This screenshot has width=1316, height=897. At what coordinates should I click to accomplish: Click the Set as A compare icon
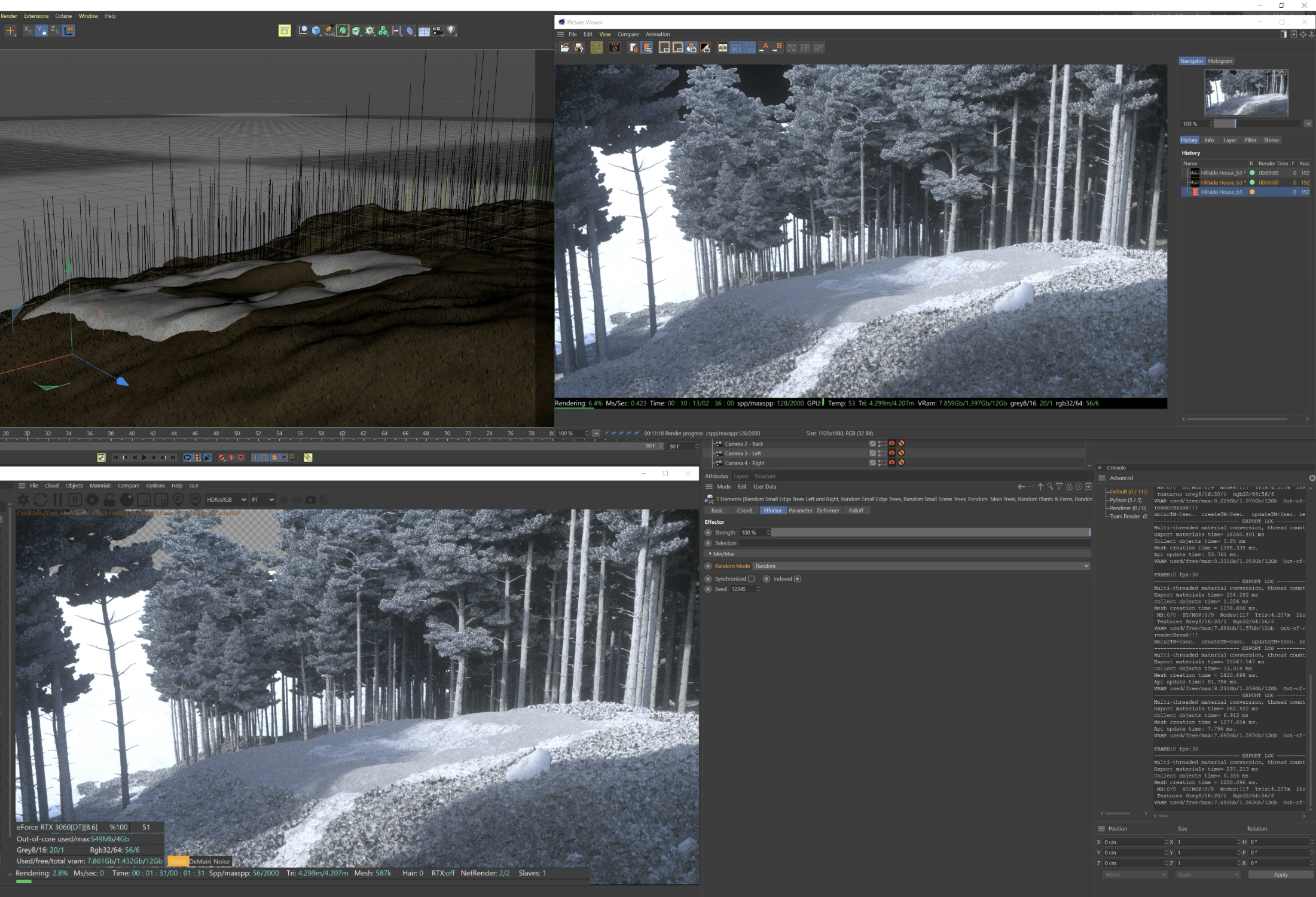tap(764, 48)
